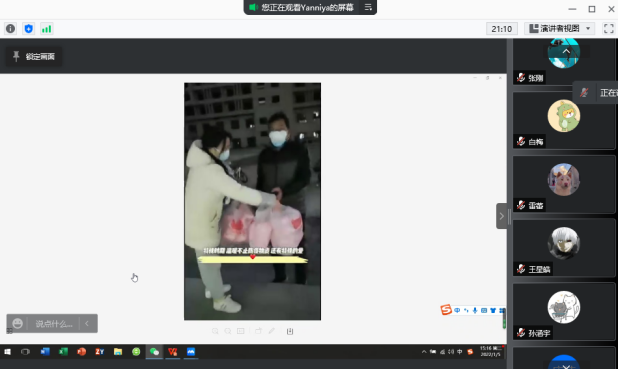Click the muted mic icon beside 白梅

(x=521, y=142)
